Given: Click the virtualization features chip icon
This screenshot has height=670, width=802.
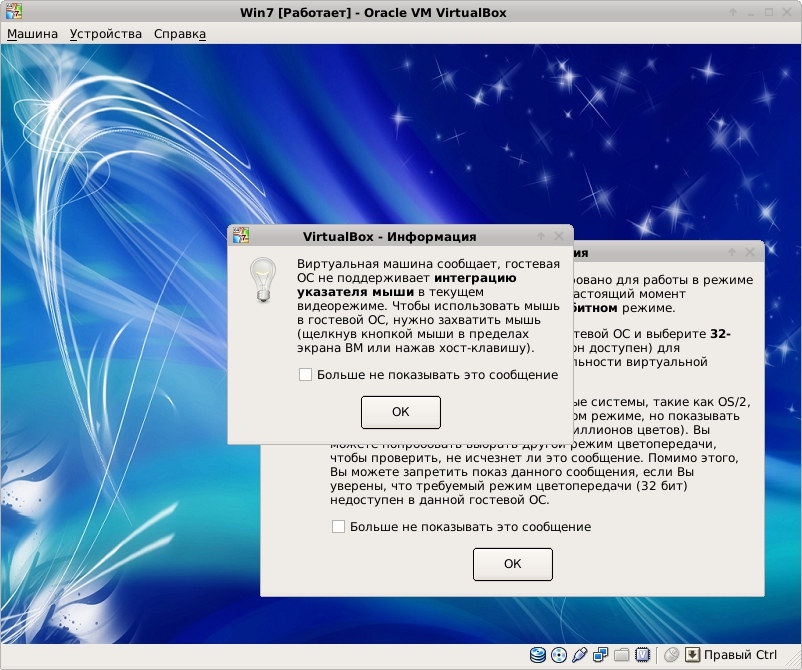Looking at the screenshot, I should coord(642,655).
